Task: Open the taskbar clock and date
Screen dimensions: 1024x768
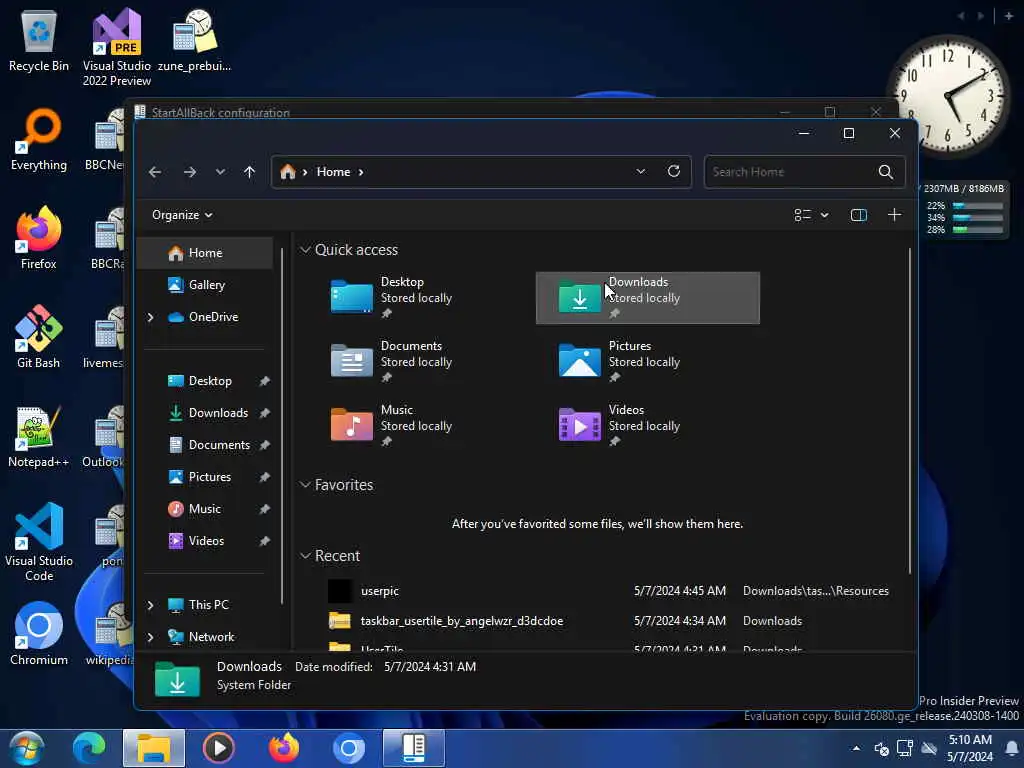Action: point(970,748)
